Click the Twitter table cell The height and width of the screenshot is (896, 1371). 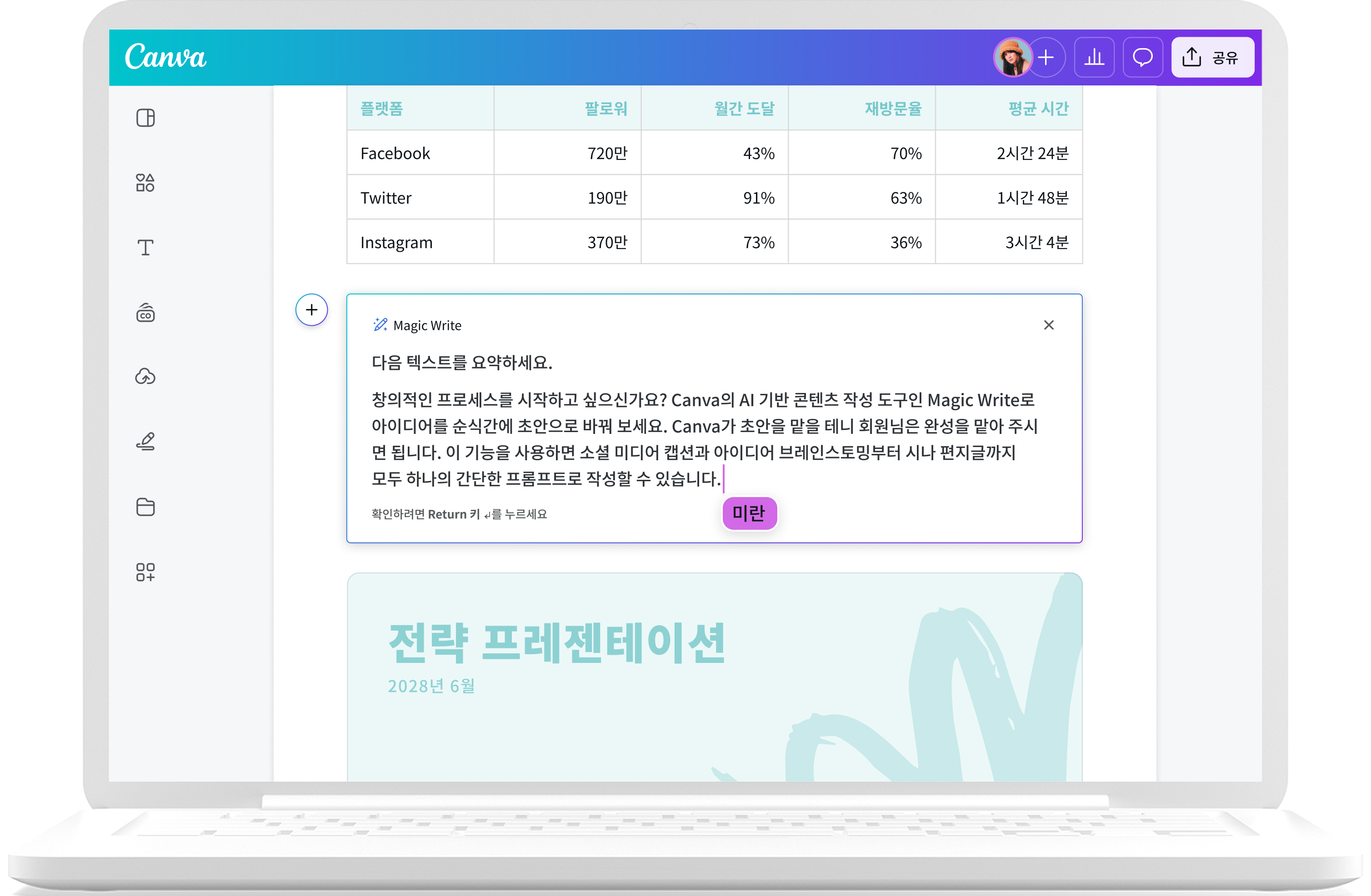tap(420, 198)
